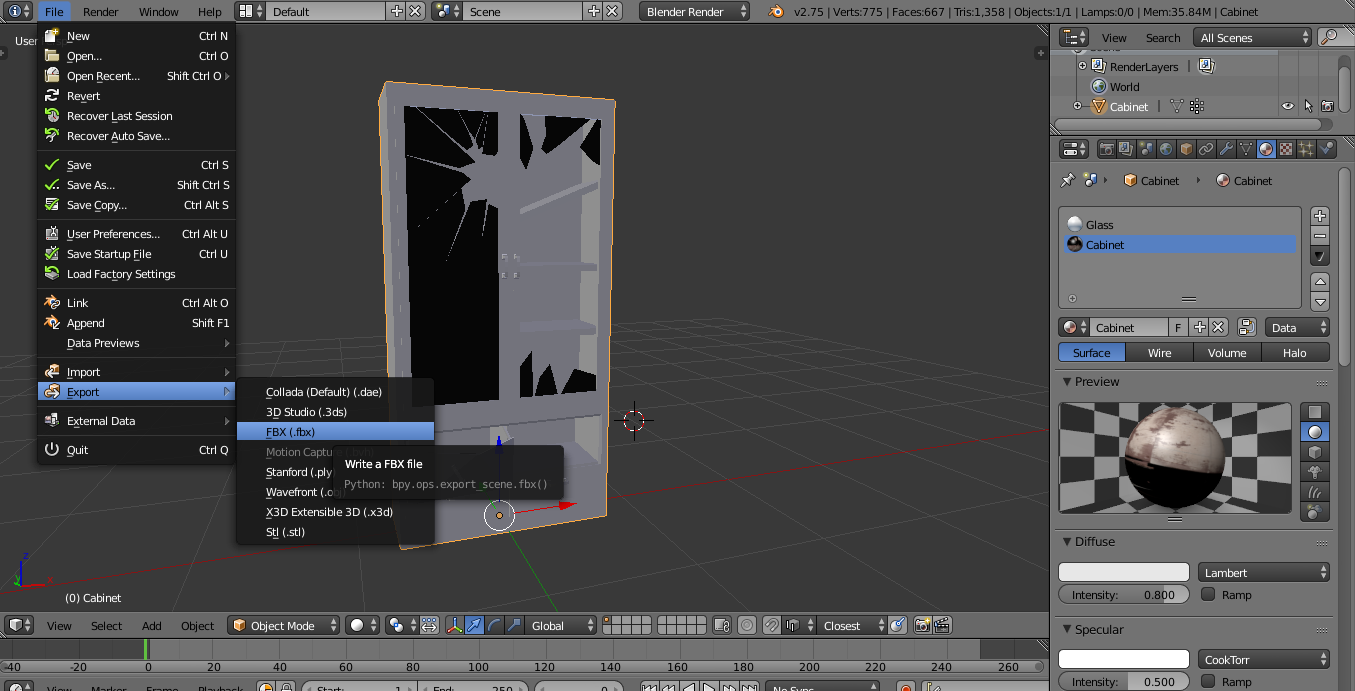Screen dimensions: 1355x691
Task: Click the Diffuse Intensity value field
Action: pyautogui.click(x=1124, y=594)
